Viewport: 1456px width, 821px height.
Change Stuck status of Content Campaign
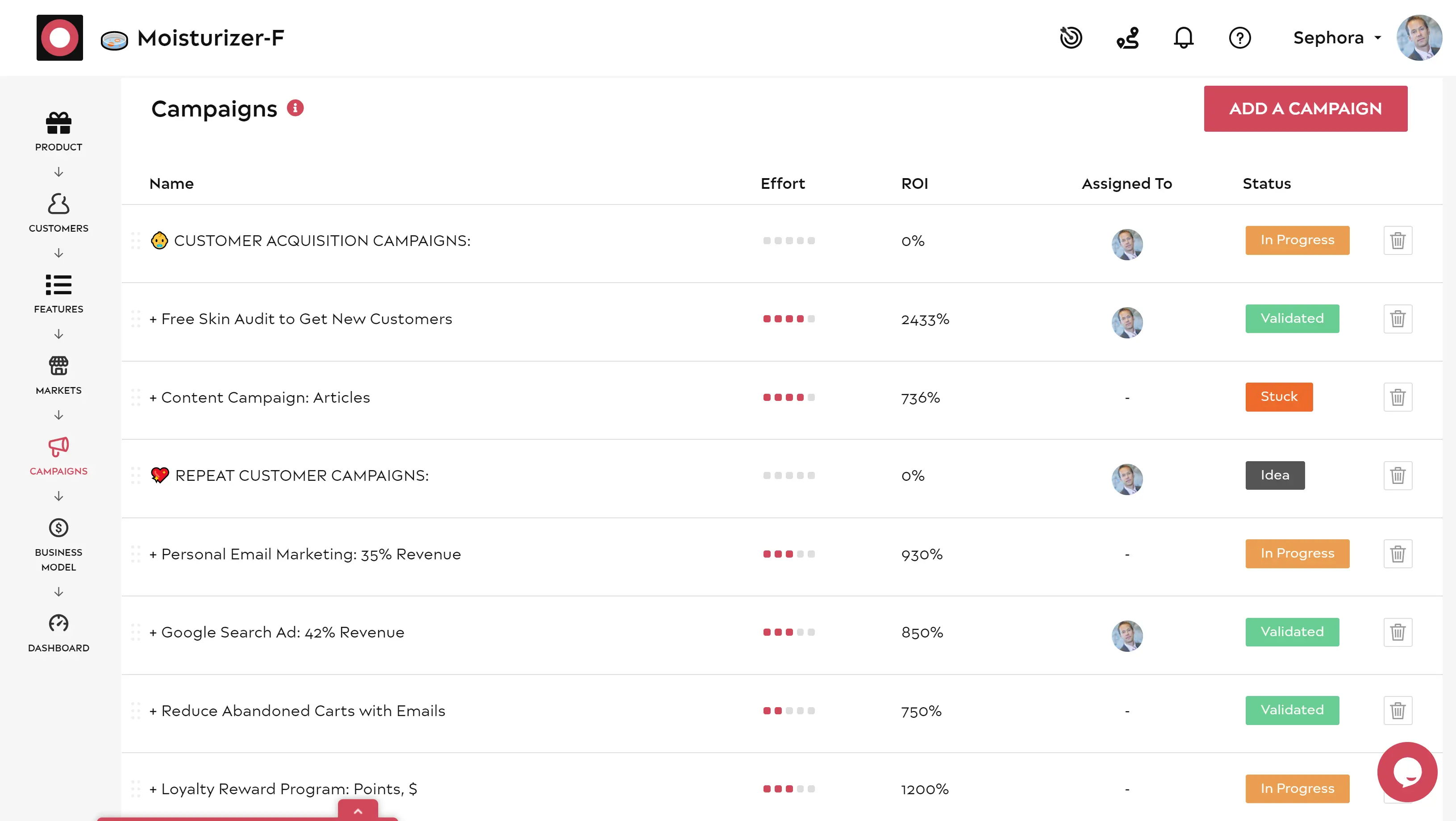tap(1279, 396)
